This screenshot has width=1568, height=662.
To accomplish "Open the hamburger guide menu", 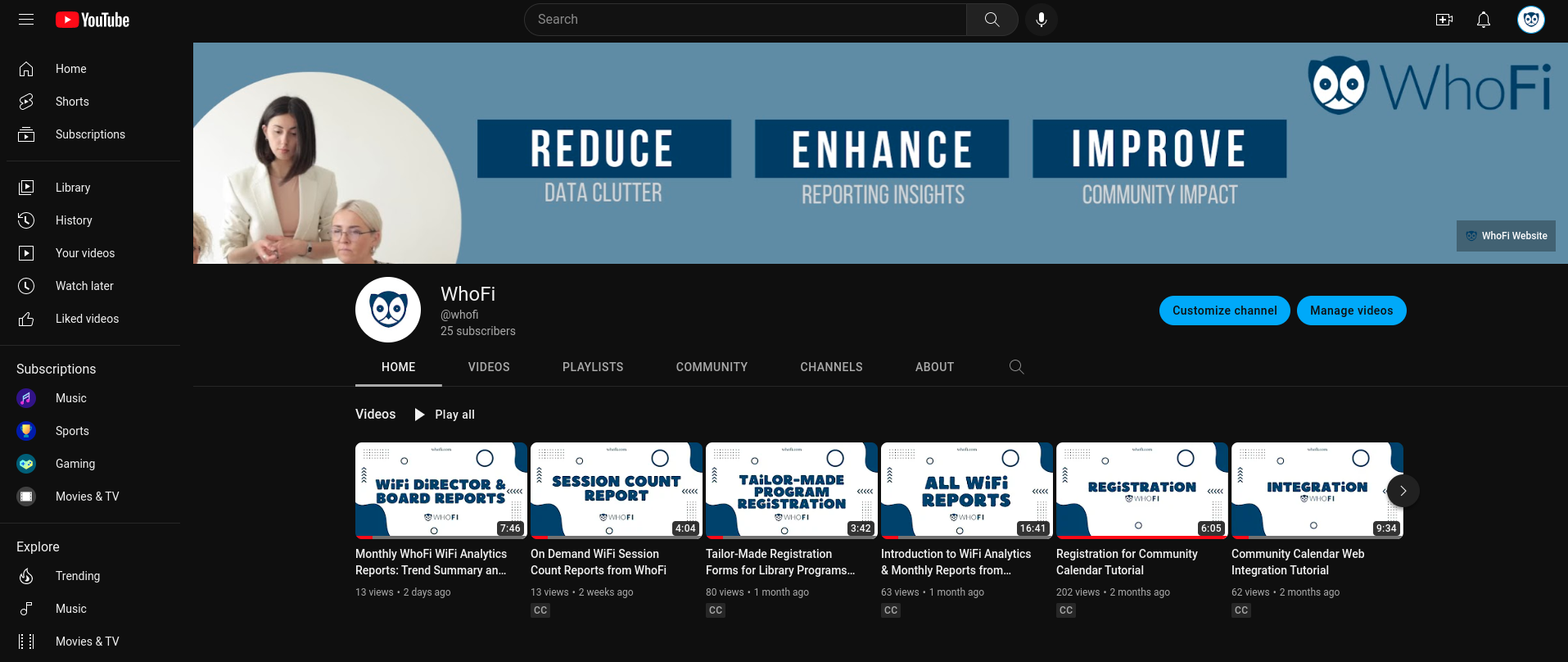I will point(26,20).
